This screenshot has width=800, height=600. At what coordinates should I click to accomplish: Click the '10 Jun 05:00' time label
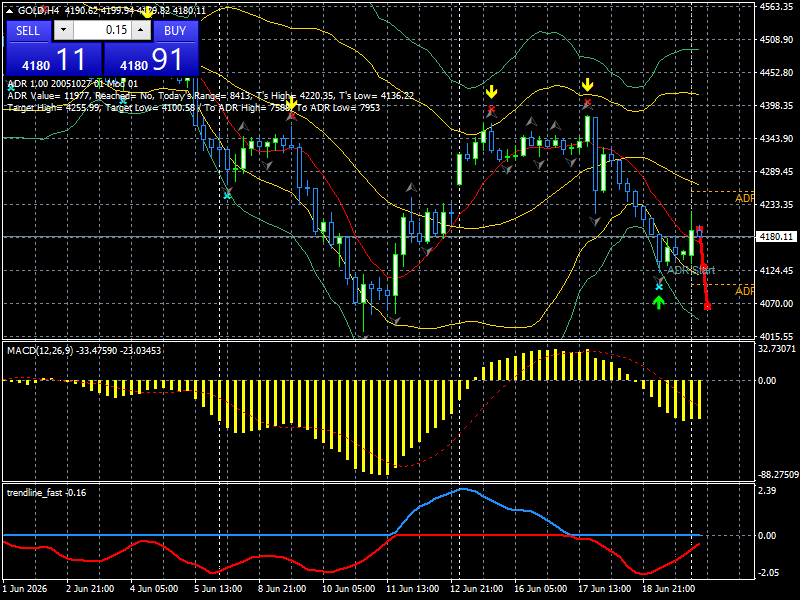pos(348,589)
